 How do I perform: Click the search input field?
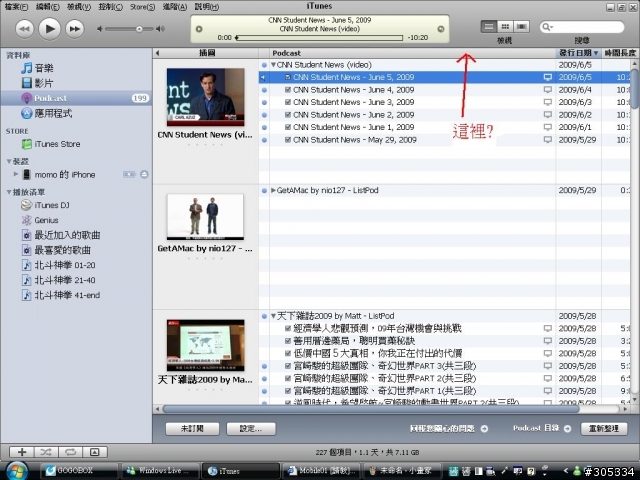(582, 27)
